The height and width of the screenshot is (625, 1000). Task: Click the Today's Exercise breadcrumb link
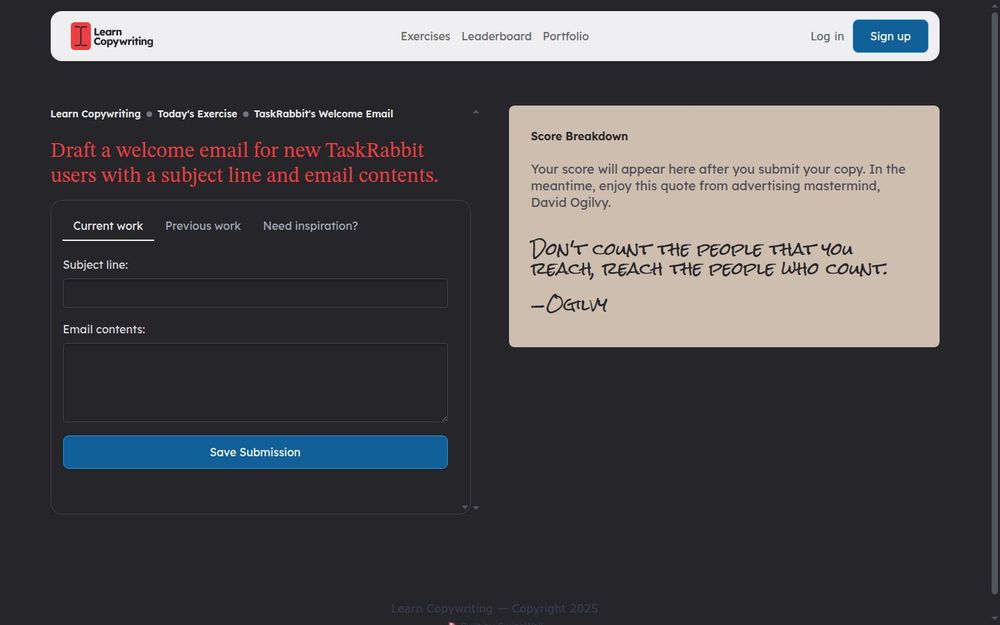click(x=197, y=114)
